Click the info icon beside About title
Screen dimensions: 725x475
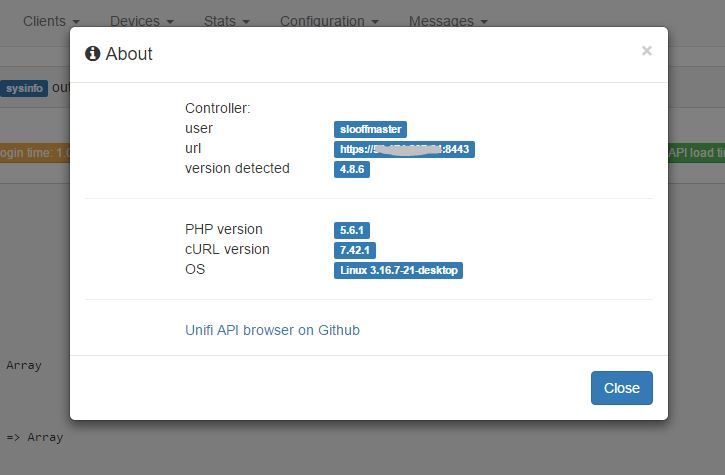[93, 54]
